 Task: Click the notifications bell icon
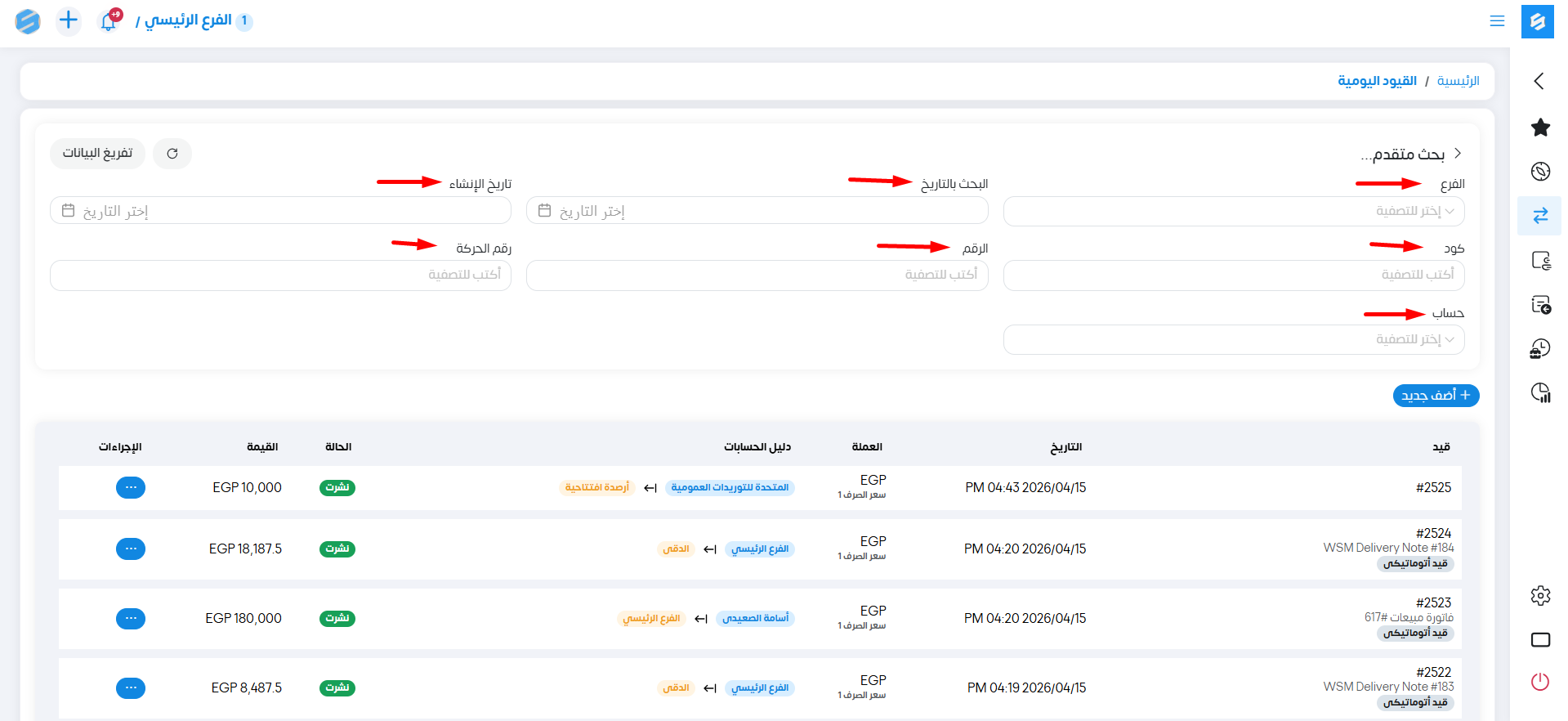tap(108, 21)
